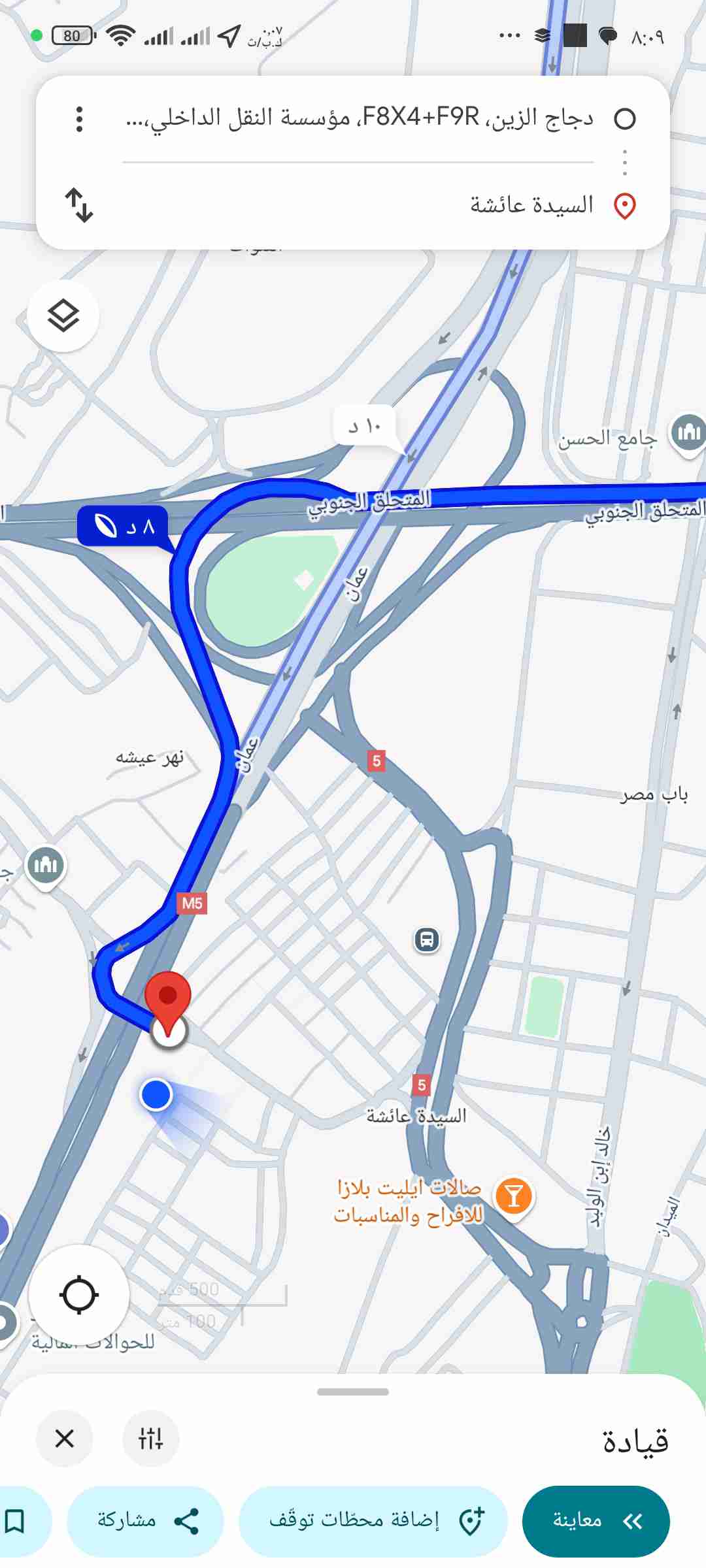Viewport: 706px width, 1568px height.
Task: Start route preview with معاينة button
Action: 596,1521
